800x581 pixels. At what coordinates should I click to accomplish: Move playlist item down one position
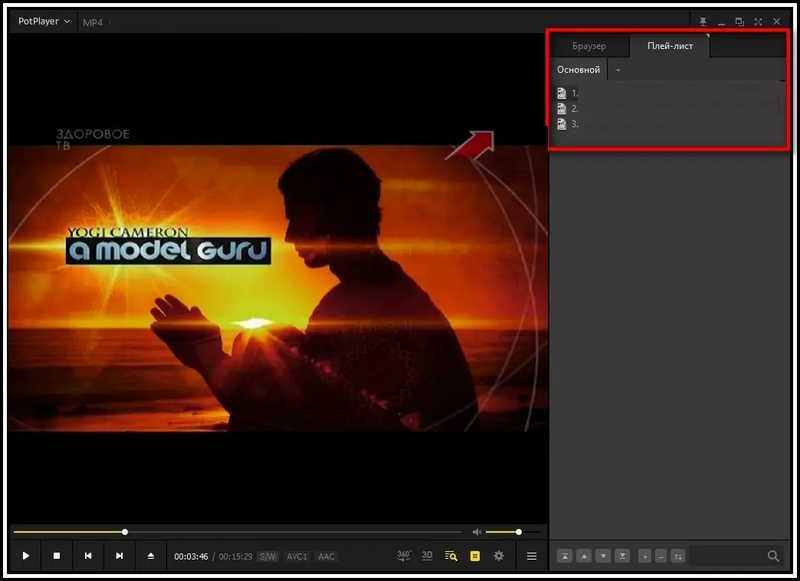pyautogui.click(x=603, y=556)
